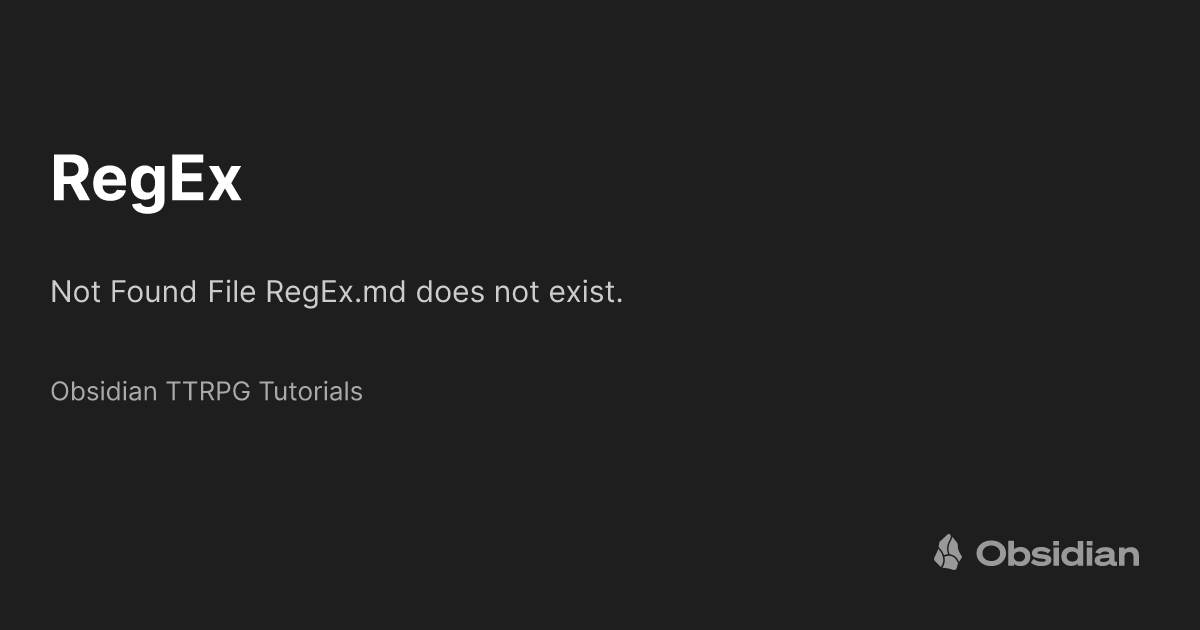The image size is (1200, 630).
Task: Click the 'does not exist.' phrase
Action: (x=520, y=292)
